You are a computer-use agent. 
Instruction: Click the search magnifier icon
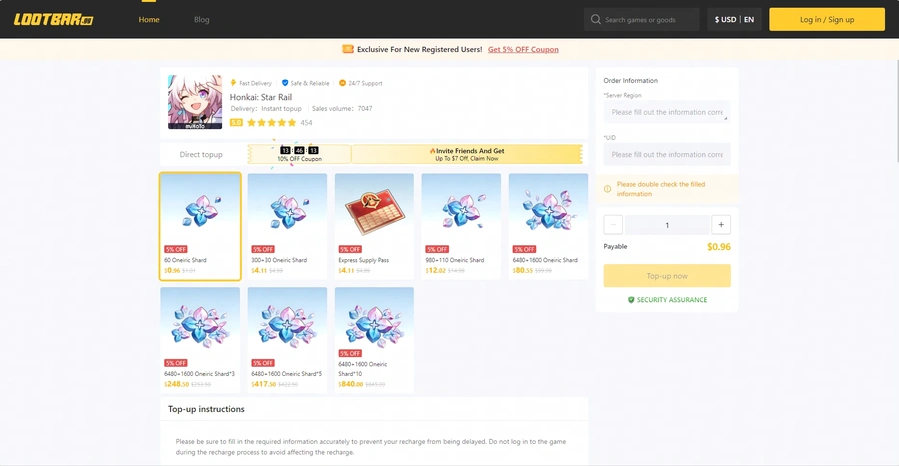pos(596,19)
